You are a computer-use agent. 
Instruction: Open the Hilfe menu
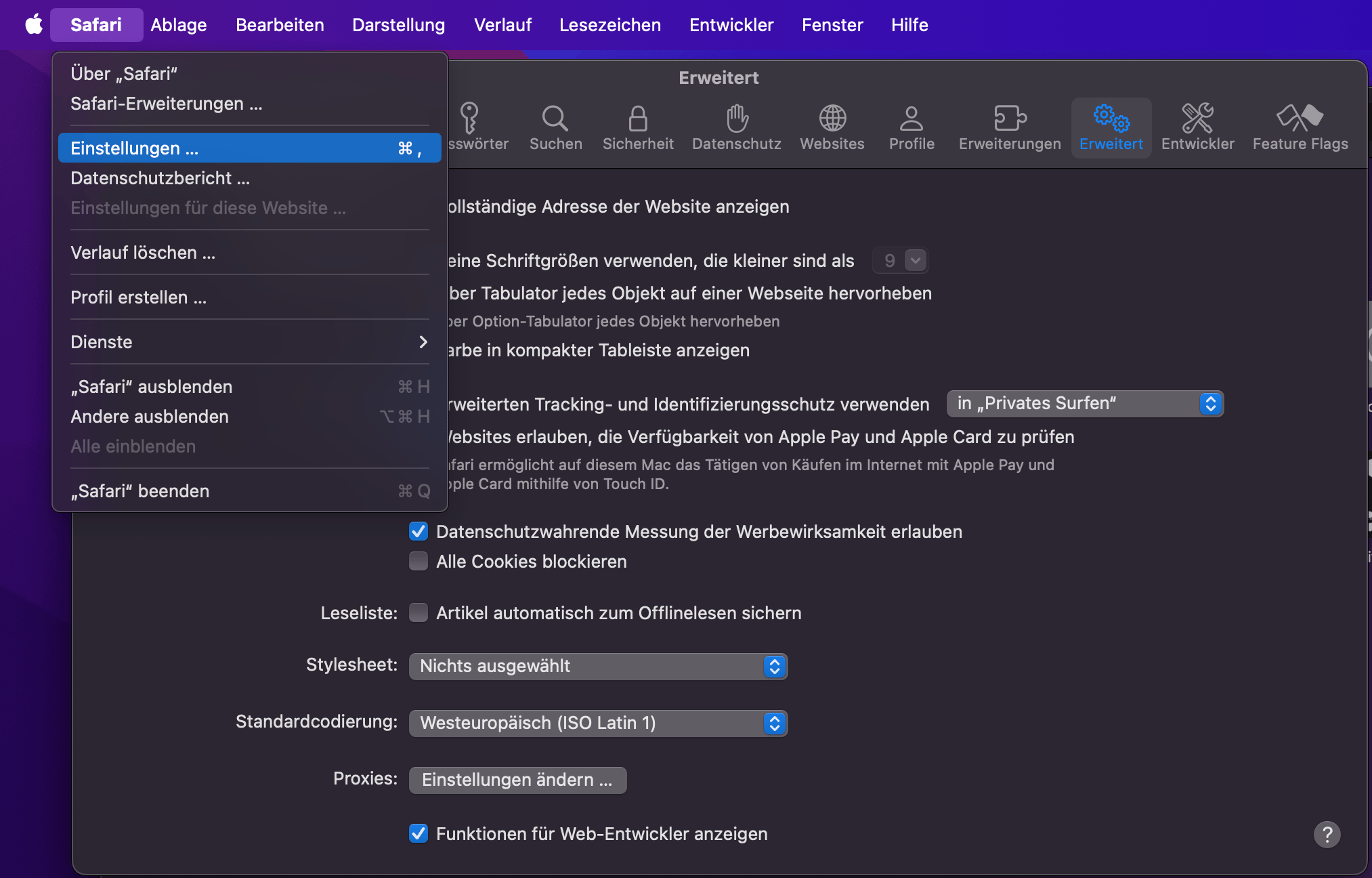(x=909, y=25)
